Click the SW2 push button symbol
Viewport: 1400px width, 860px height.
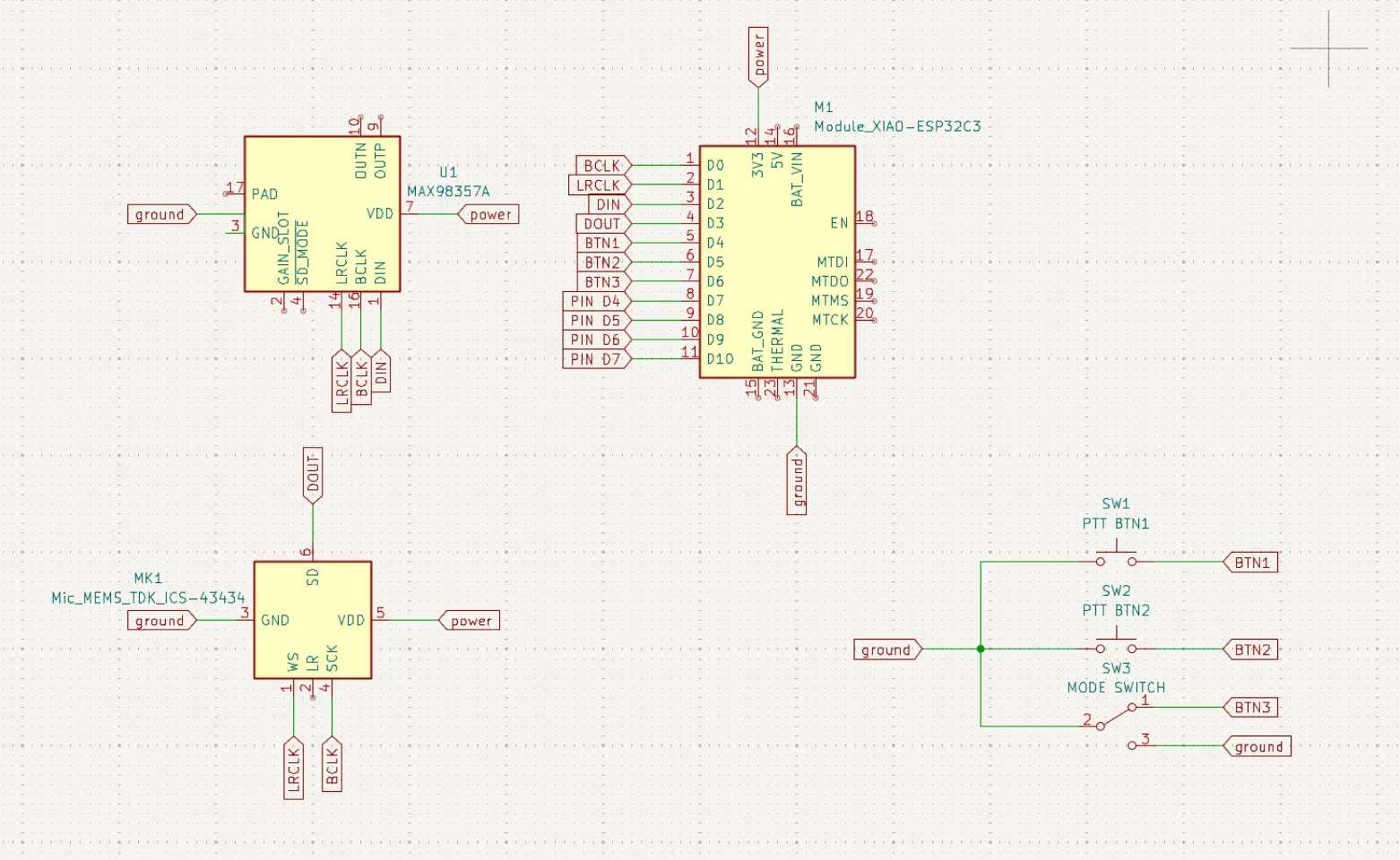(x=1116, y=647)
